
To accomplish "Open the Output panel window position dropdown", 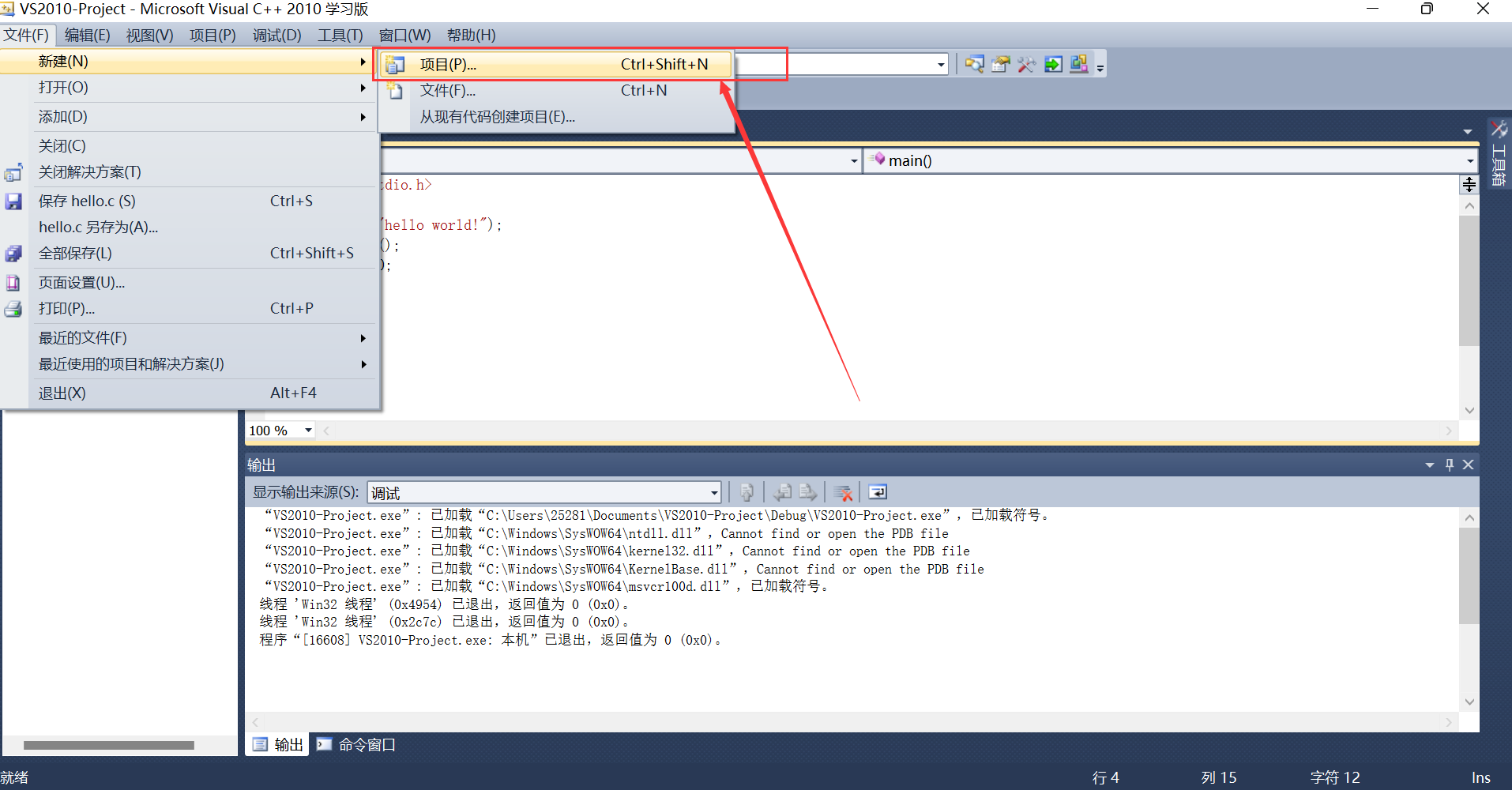I will click(x=1430, y=465).
